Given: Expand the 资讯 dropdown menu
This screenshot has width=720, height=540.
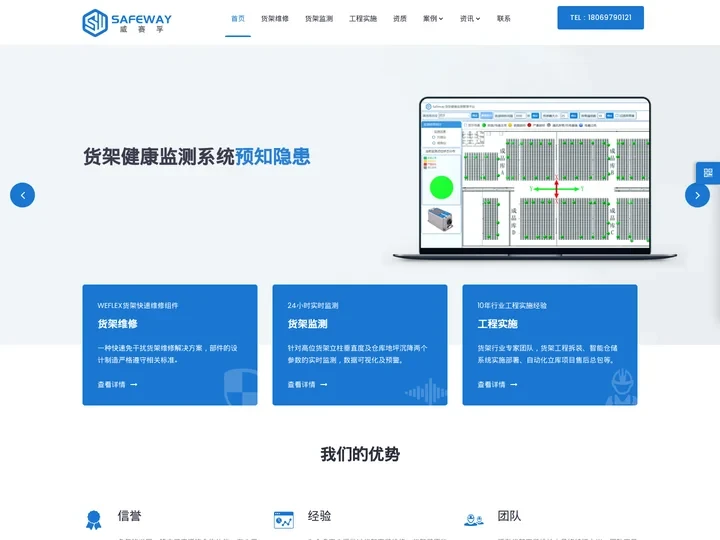Looking at the screenshot, I should [x=470, y=18].
